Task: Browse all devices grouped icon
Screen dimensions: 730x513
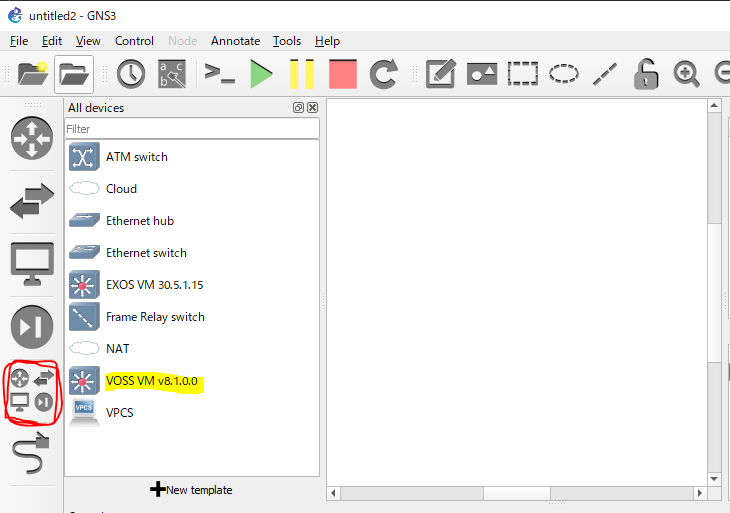Action: click(x=32, y=390)
